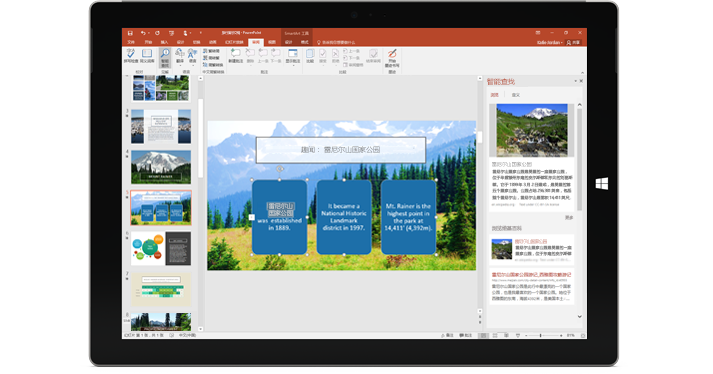Insert a New Comment (新建批注)
This screenshot has width=713, height=374.
coord(236,56)
